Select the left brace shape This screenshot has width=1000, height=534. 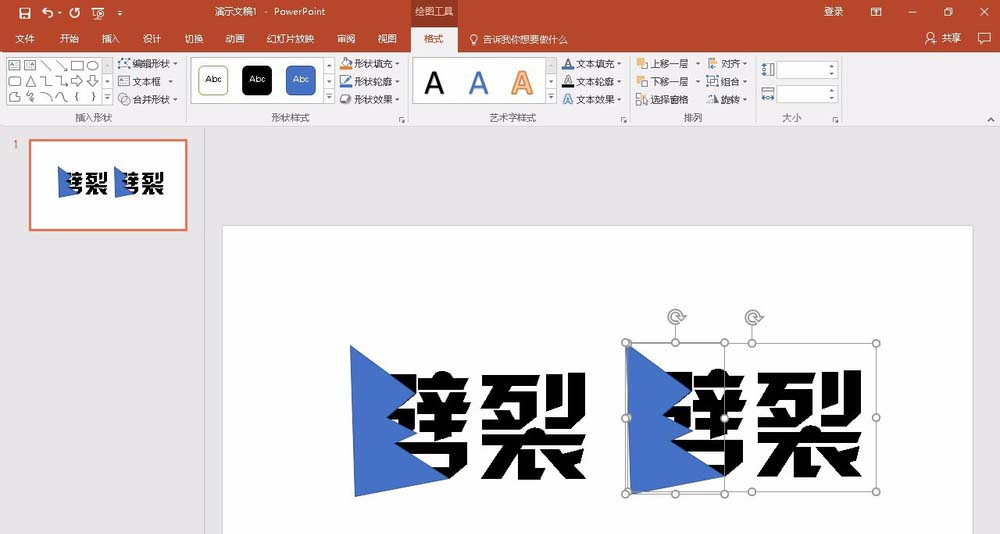(77, 97)
